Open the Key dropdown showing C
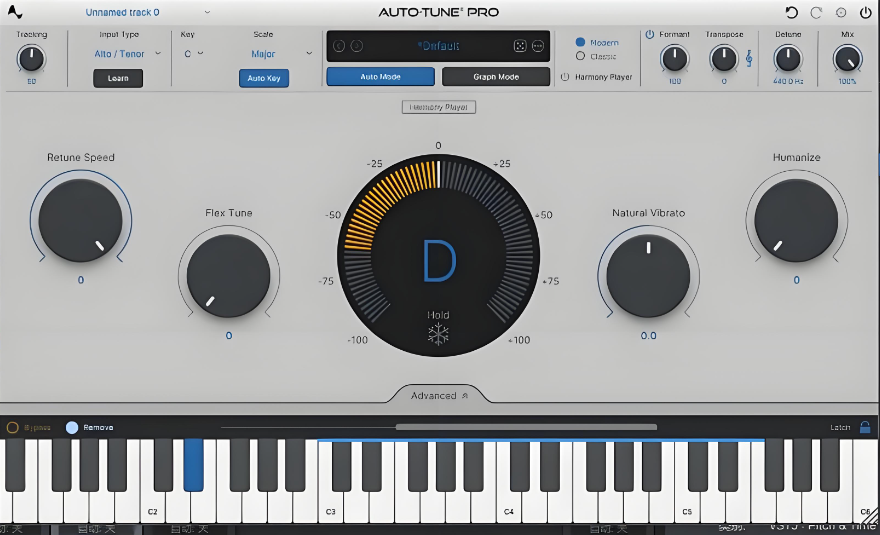The image size is (880, 535). (193, 54)
